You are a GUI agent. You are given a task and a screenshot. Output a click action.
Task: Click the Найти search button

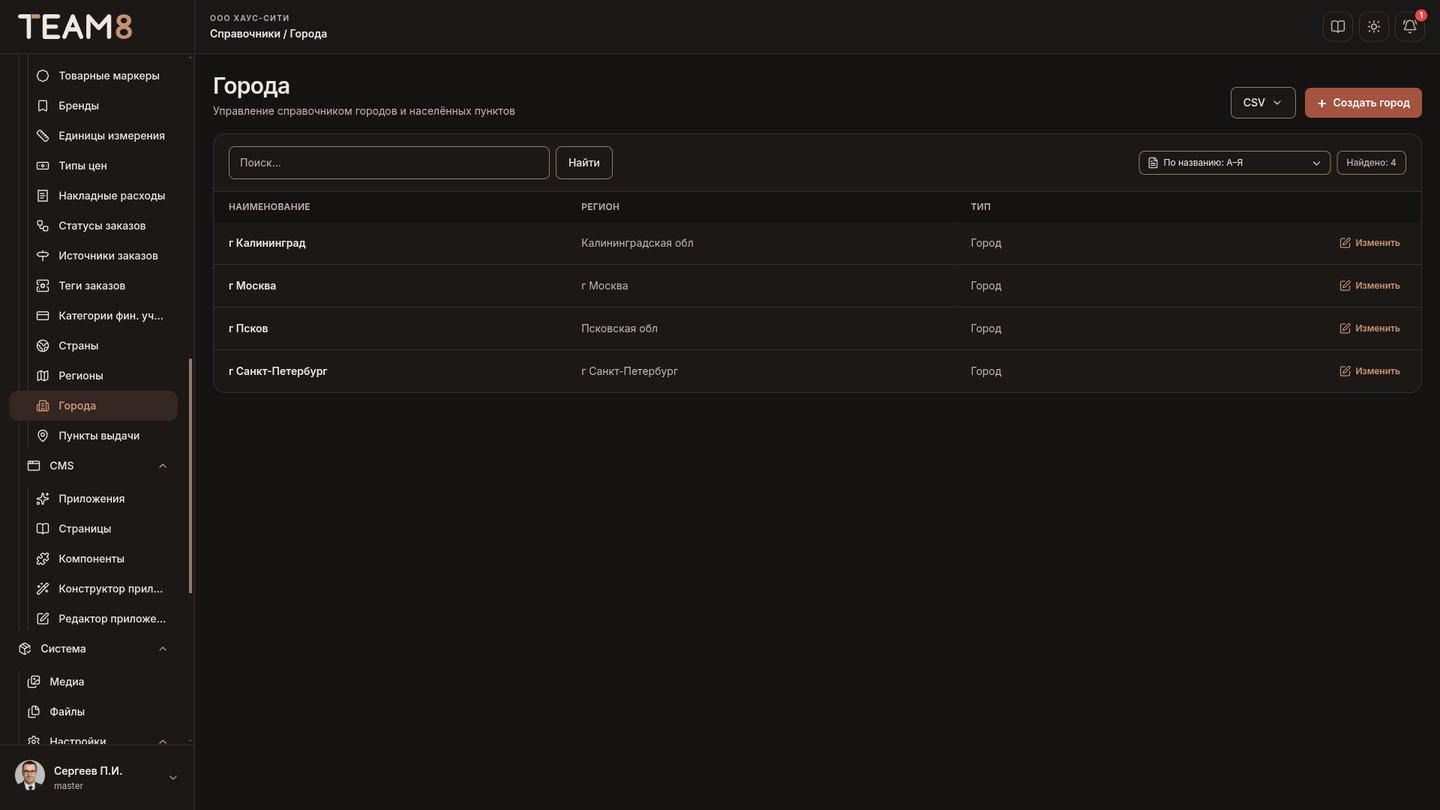point(584,163)
